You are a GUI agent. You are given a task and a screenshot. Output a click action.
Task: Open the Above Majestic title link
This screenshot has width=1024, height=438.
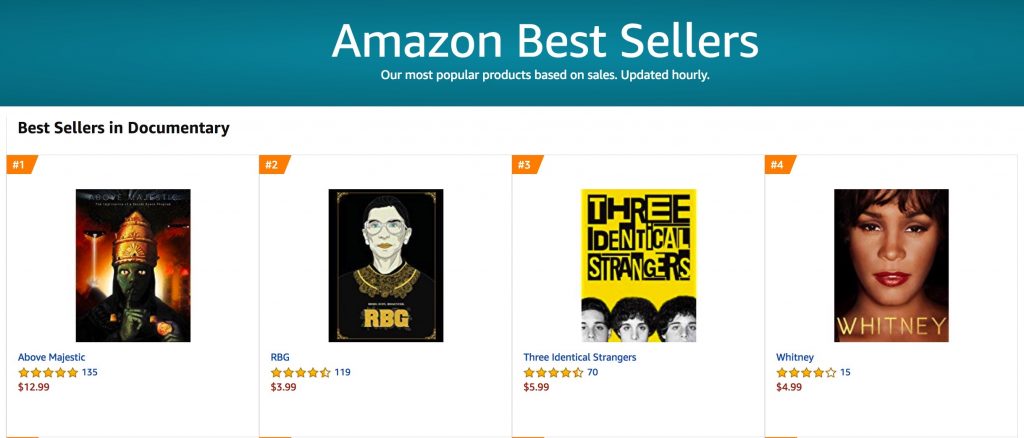[52, 357]
